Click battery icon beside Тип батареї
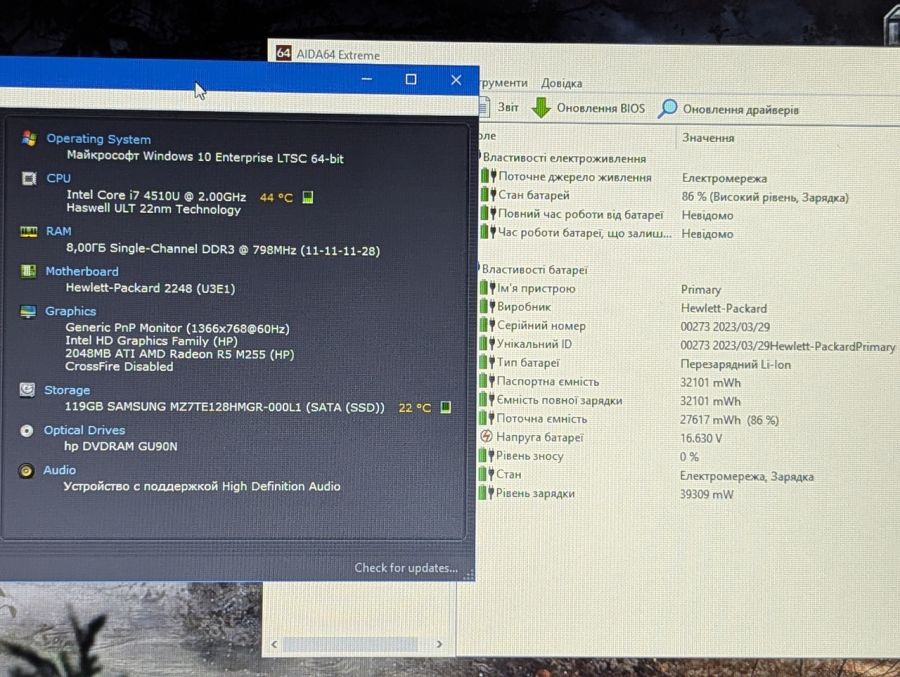The width and height of the screenshot is (900, 677). point(487,362)
